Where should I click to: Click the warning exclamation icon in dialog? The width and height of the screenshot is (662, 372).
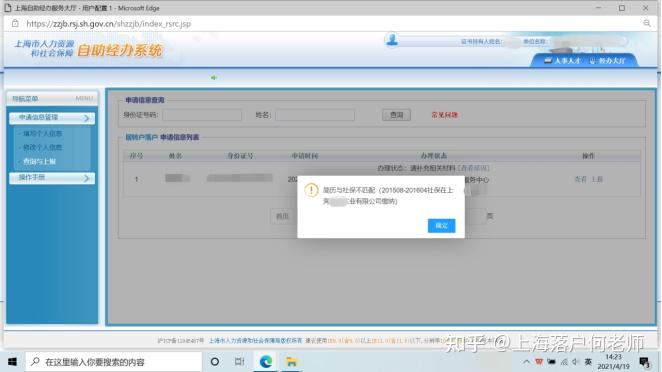click(x=311, y=190)
